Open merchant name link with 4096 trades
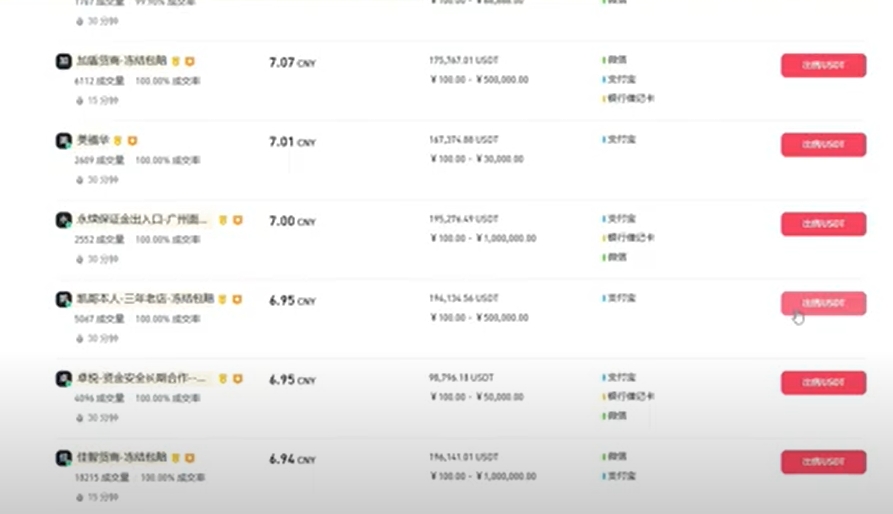The width and height of the screenshot is (893, 514). pos(143,379)
